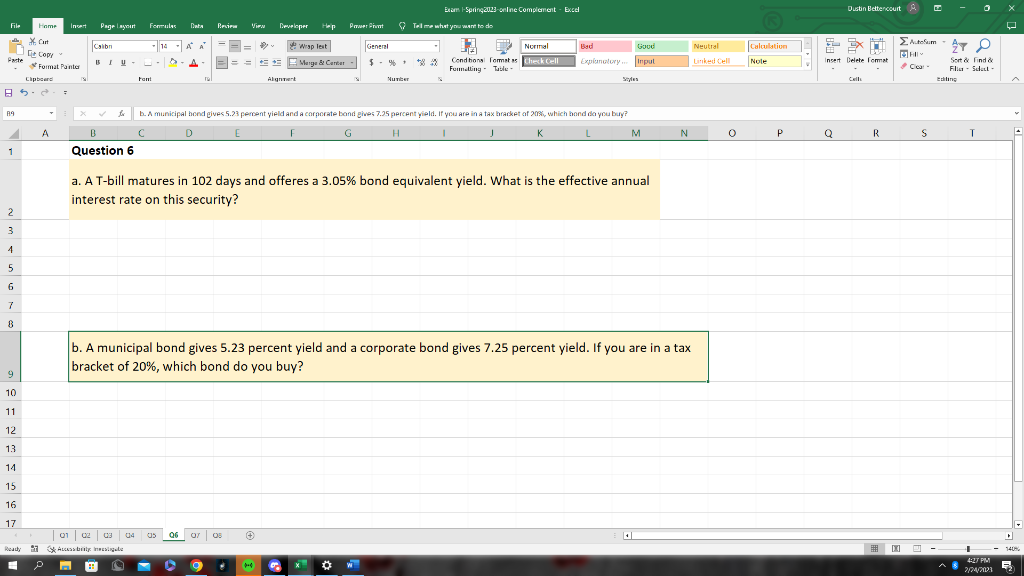Increase the font size

coord(189,46)
